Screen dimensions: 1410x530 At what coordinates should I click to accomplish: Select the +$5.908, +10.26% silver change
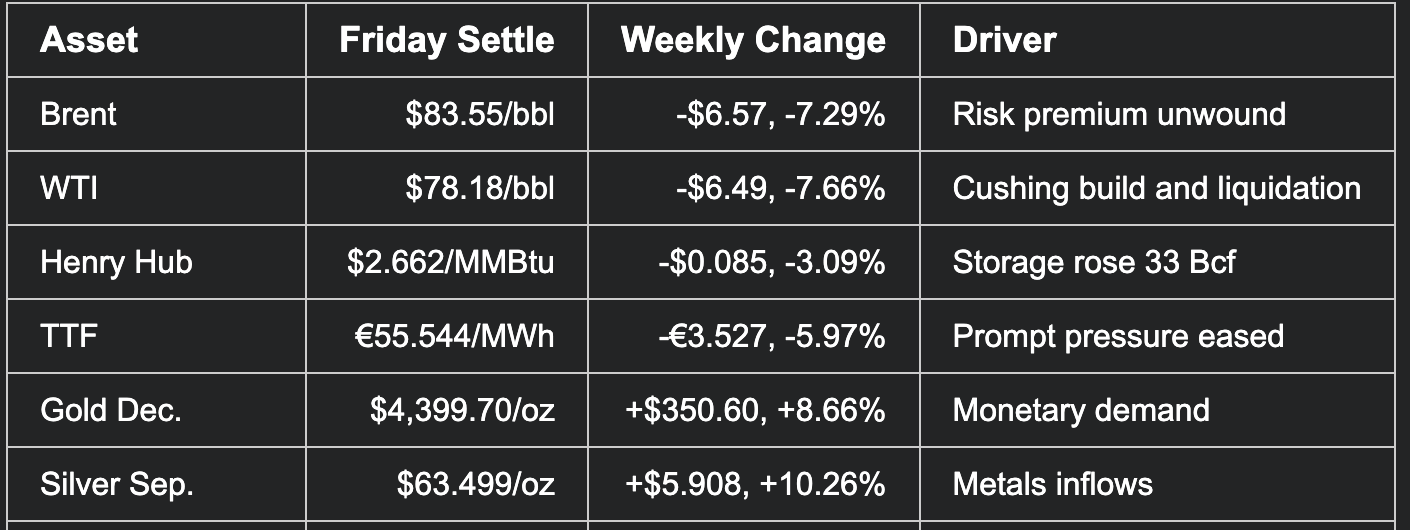[x=755, y=484]
